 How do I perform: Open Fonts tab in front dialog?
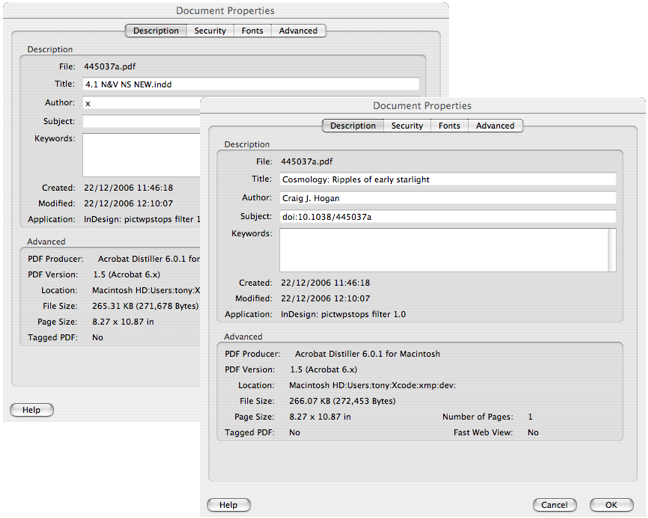pos(449,126)
